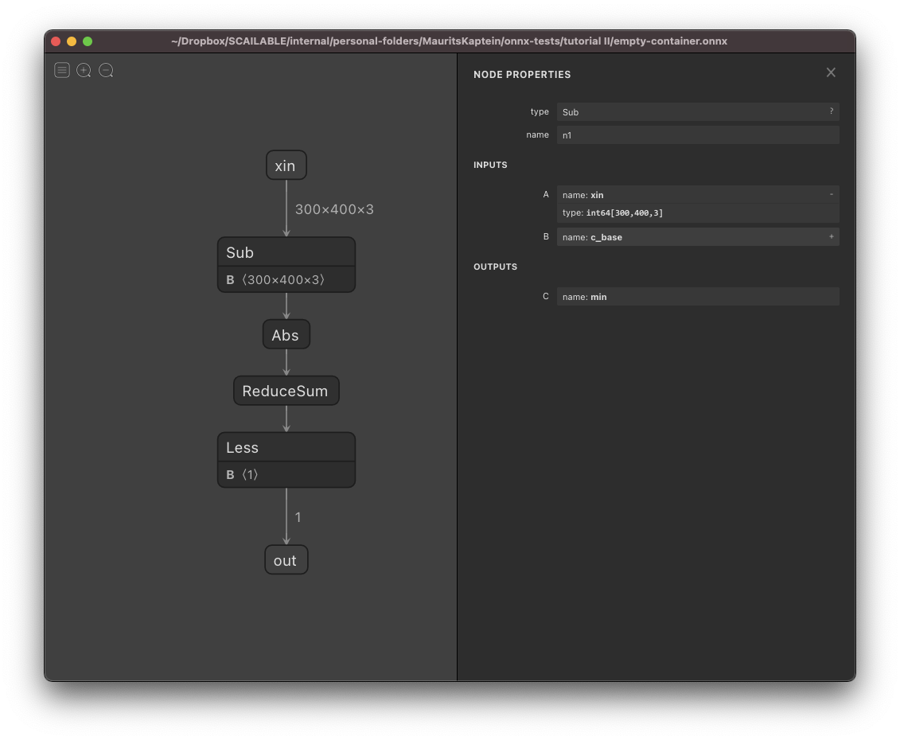Image resolution: width=900 pixels, height=740 pixels.
Task: Select the Less node header
Action: (286, 447)
